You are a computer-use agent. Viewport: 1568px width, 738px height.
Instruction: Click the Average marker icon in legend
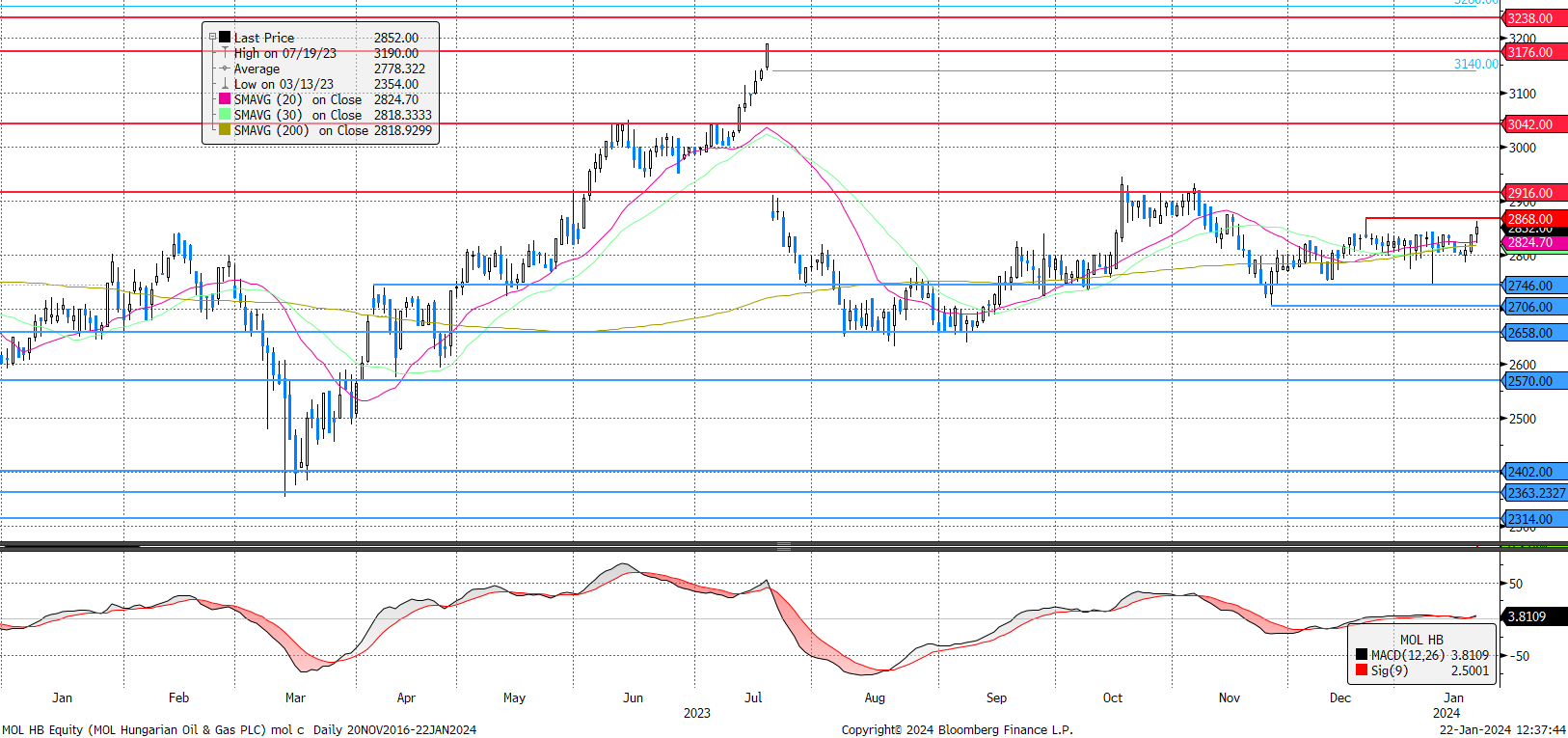[x=225, y=68]
